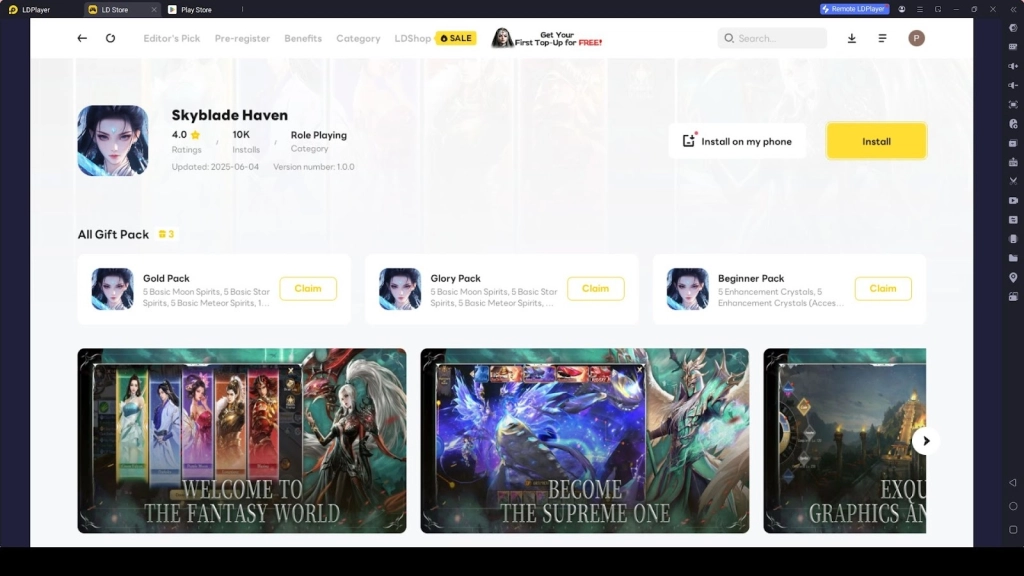Click the yellow Install button
The image size is (1024, 576).
(876, 141)
